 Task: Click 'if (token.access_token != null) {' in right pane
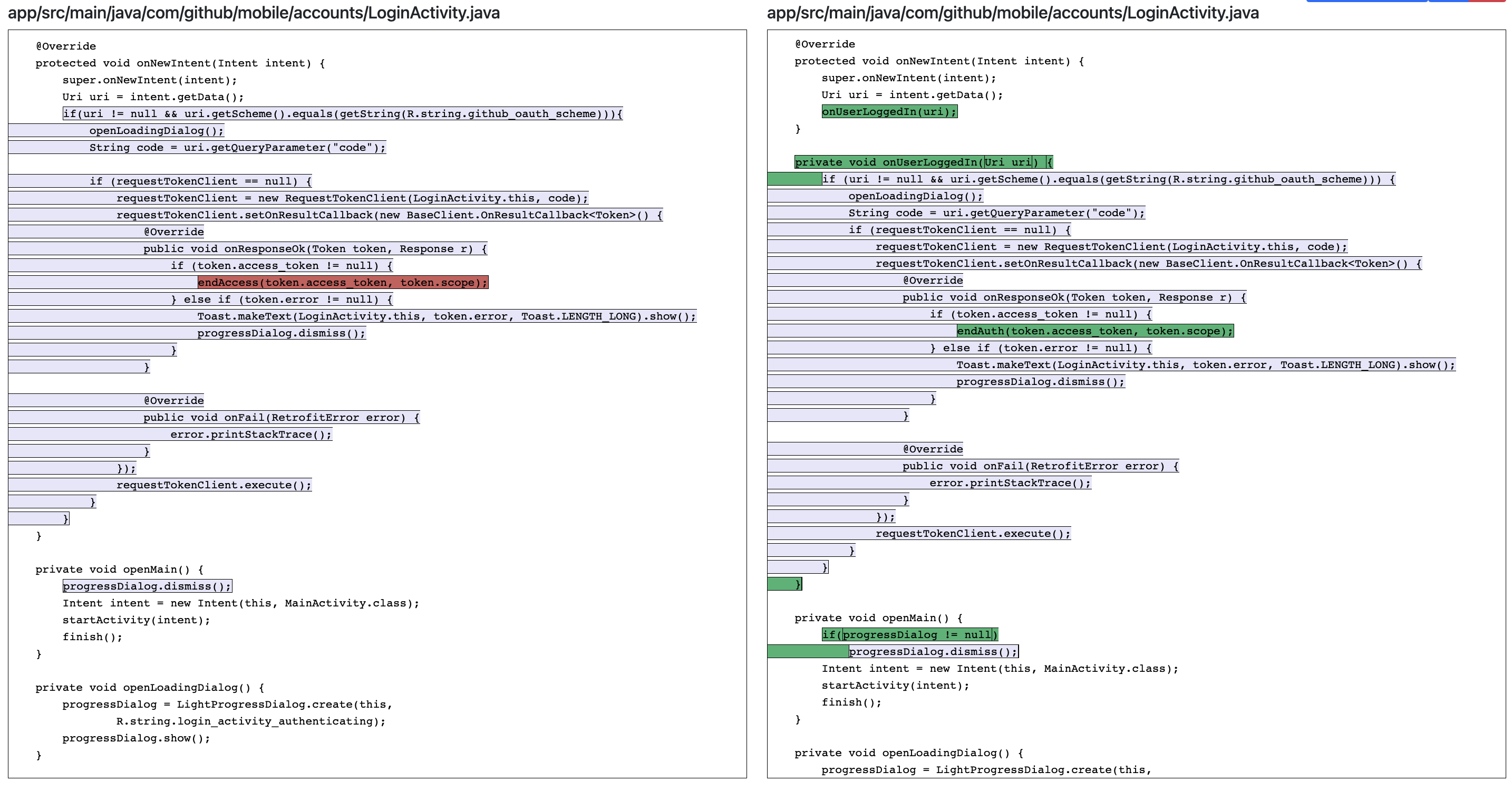1041,314
